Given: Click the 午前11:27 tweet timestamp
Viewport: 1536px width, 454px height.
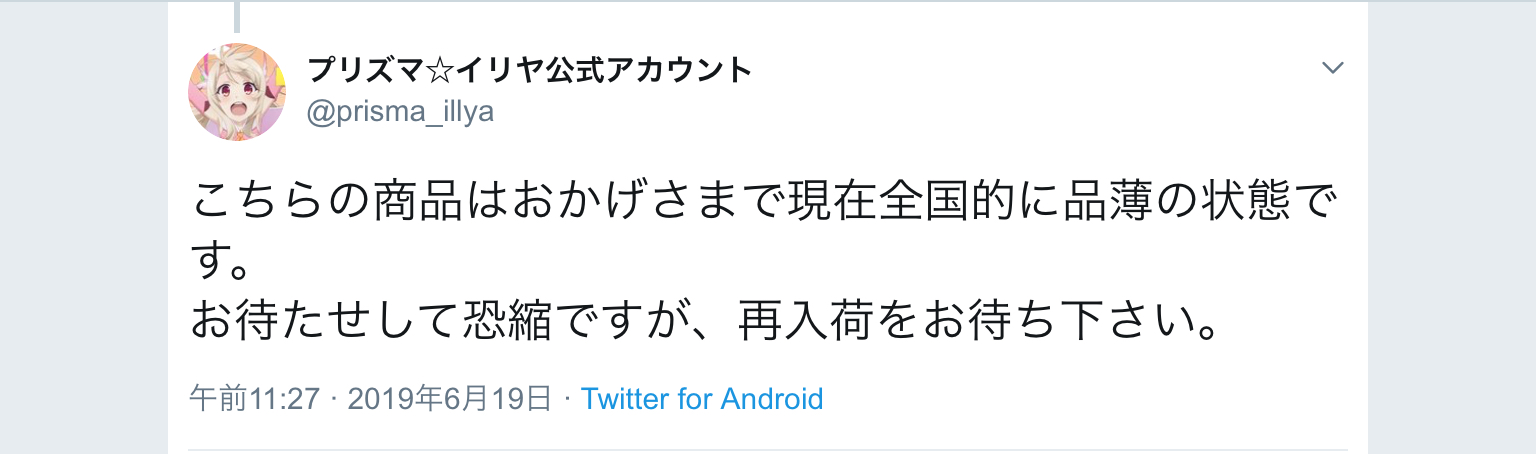Looking at the screenshot, I should pyautogui.click(x=254, y=399).
